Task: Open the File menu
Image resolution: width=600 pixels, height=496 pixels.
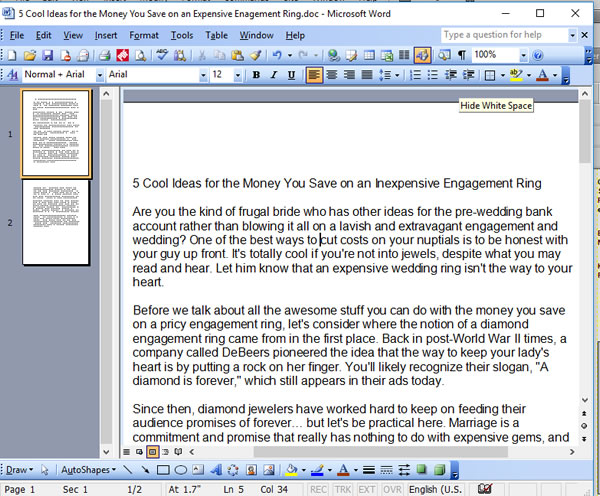Action: point(17,35)
